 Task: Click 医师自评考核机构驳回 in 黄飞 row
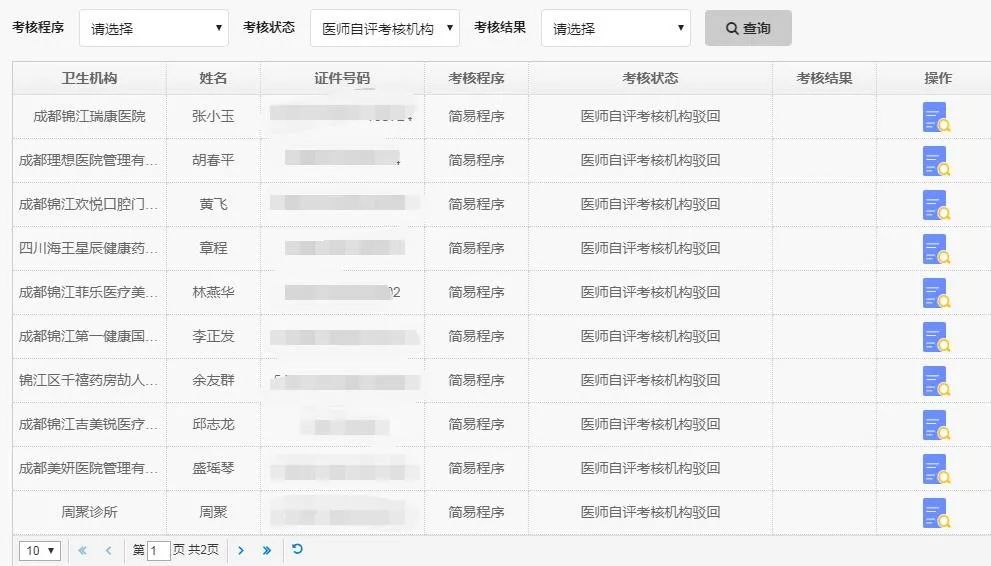(650, 205)
